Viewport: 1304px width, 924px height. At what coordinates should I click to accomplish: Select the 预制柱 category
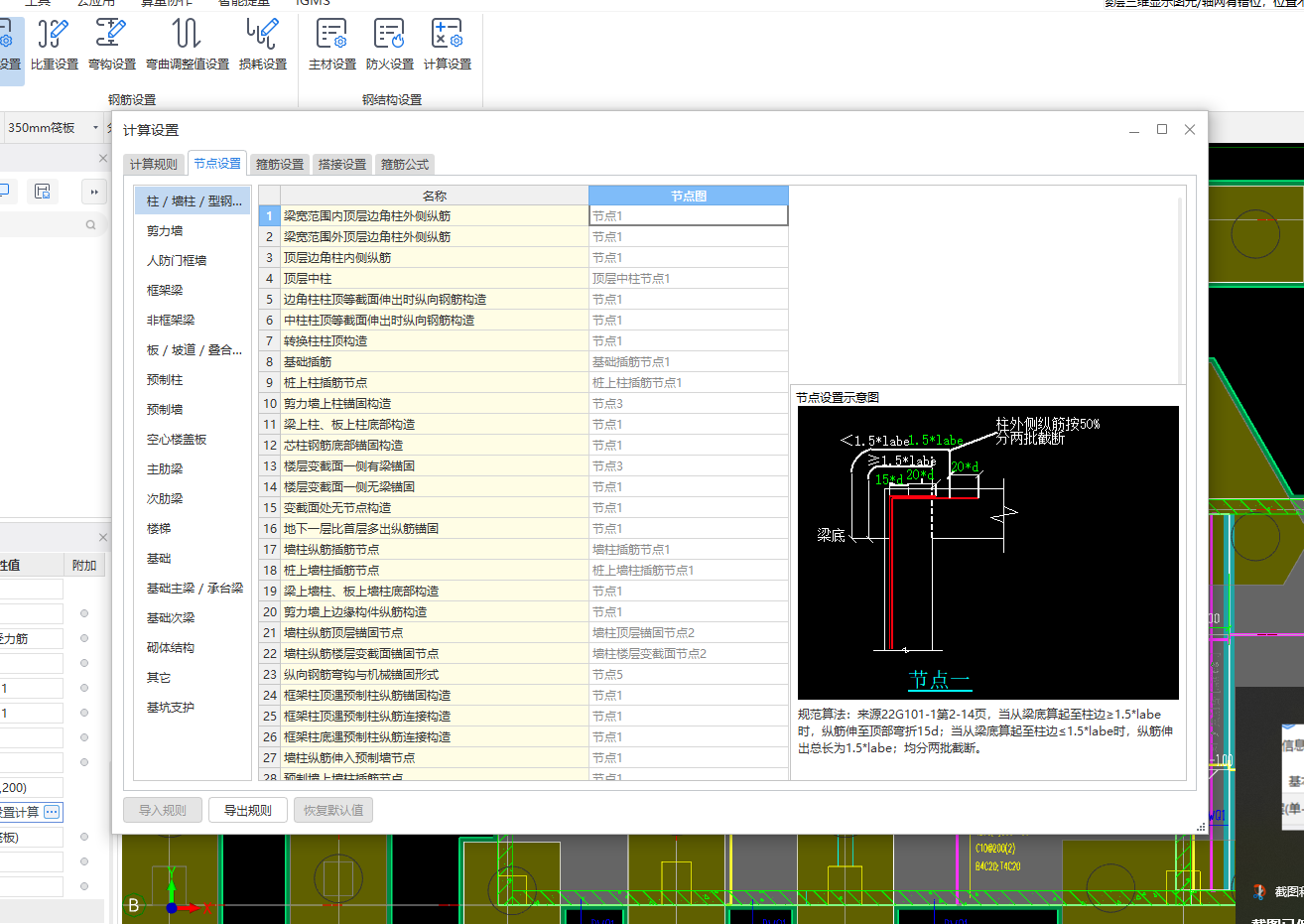point(193,379)
